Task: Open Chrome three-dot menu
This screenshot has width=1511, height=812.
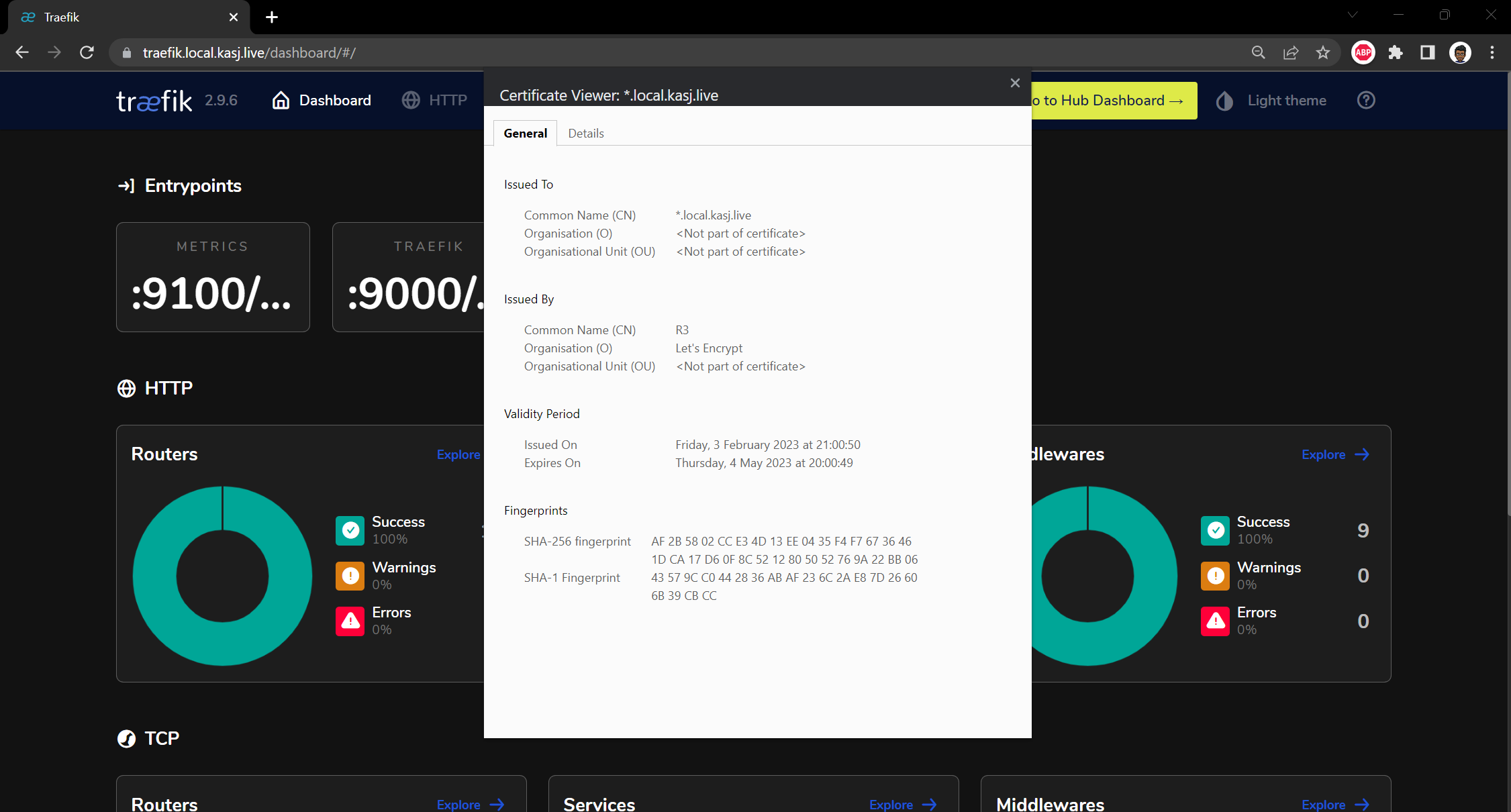Action: point(1492,52)
